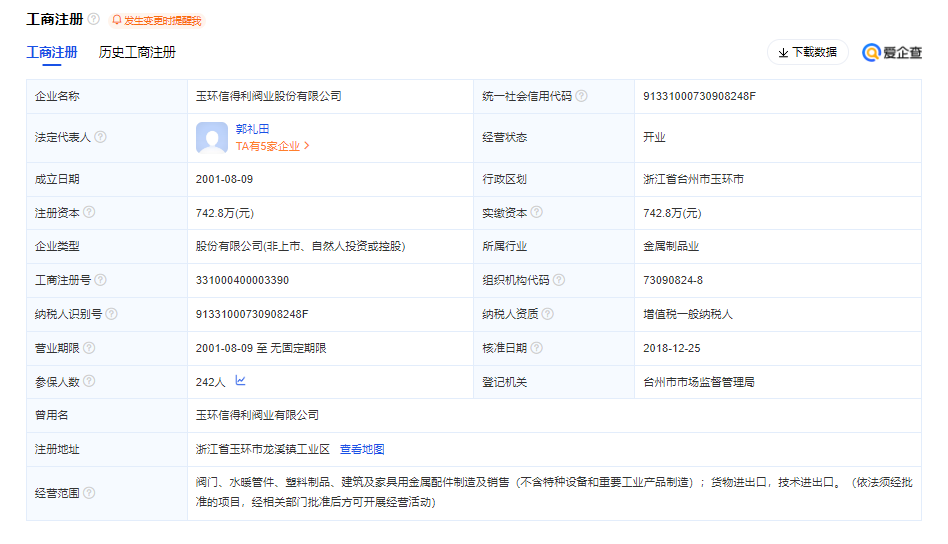Click organization code 73090824-8
Viewport: 948px width, 544px height.
coord(673,280)
